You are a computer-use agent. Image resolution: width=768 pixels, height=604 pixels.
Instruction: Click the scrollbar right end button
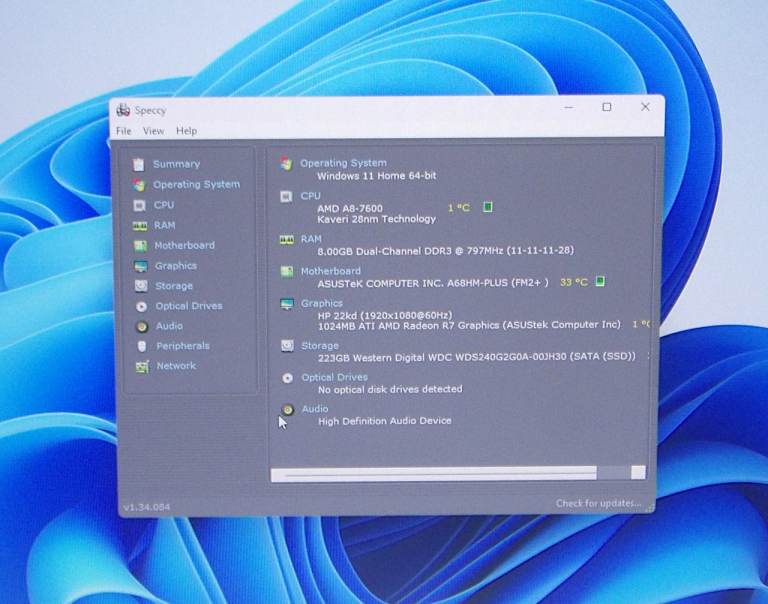pyautogui.click(x=638, y=472)
